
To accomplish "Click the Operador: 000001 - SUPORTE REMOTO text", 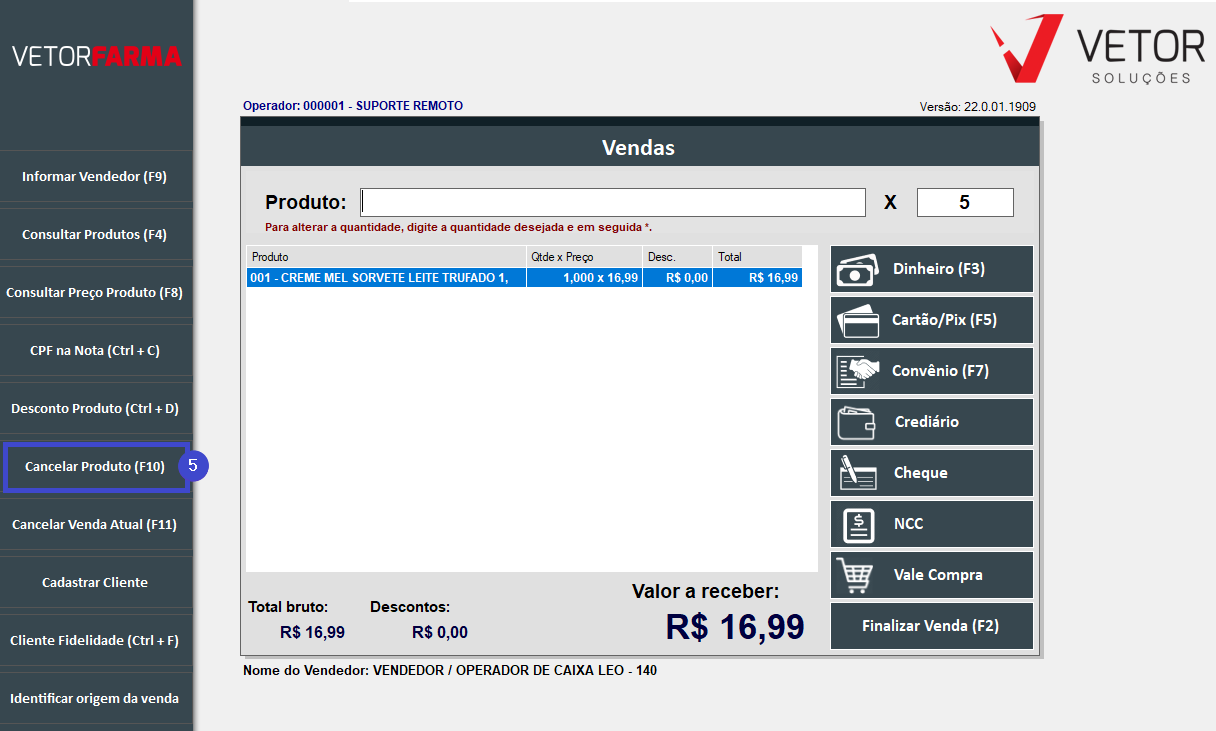I will coord(353,106).
